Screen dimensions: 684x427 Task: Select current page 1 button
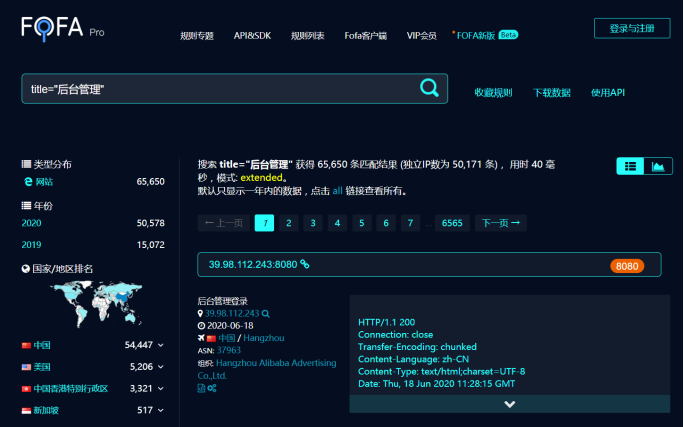264,223
